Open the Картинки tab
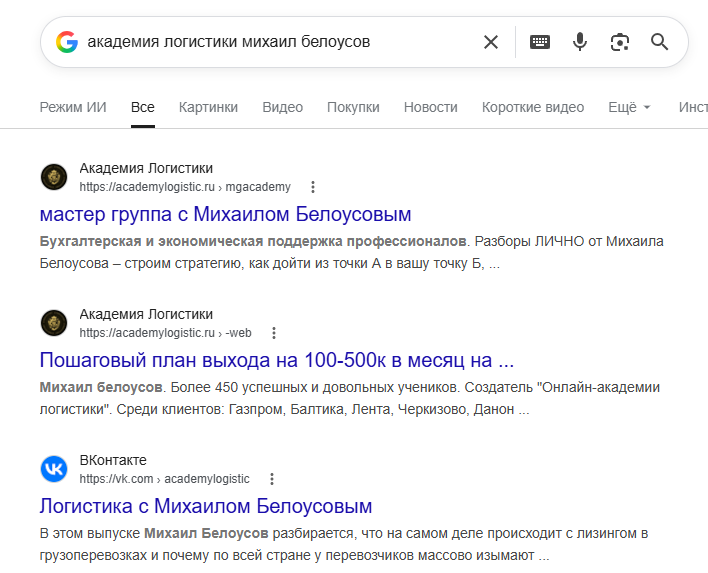Viewport: 708px width, 573px height. (208, 107)
